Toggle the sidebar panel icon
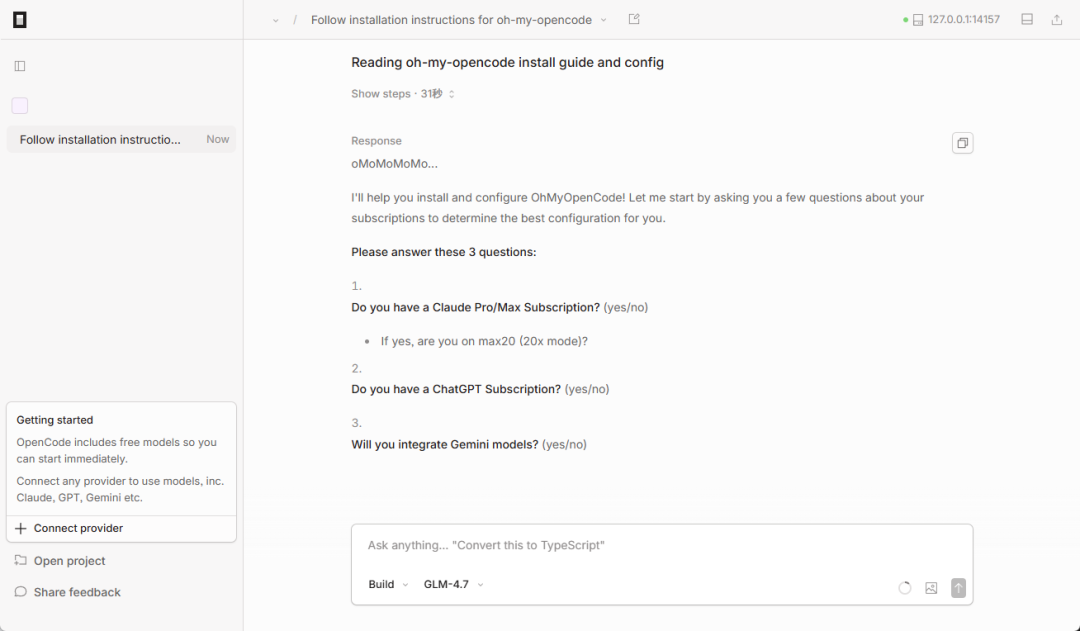 pos(20,66)
